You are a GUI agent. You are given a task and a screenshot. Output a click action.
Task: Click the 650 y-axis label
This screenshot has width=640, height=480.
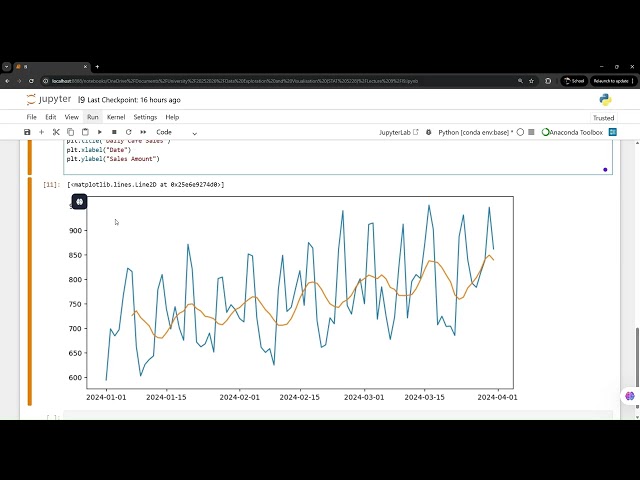pos(76,353)
